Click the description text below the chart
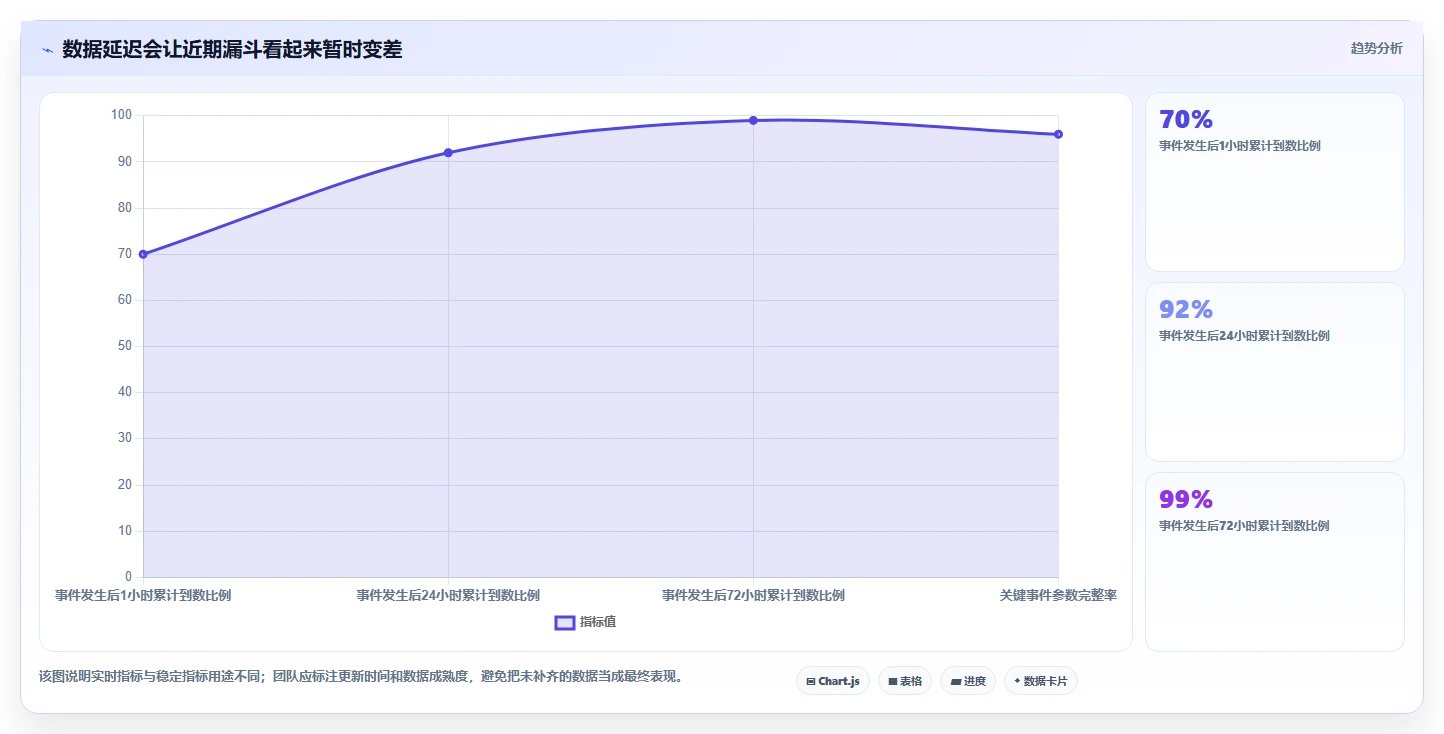Viewport: 1444px width, 734px height. click(361, 676)
